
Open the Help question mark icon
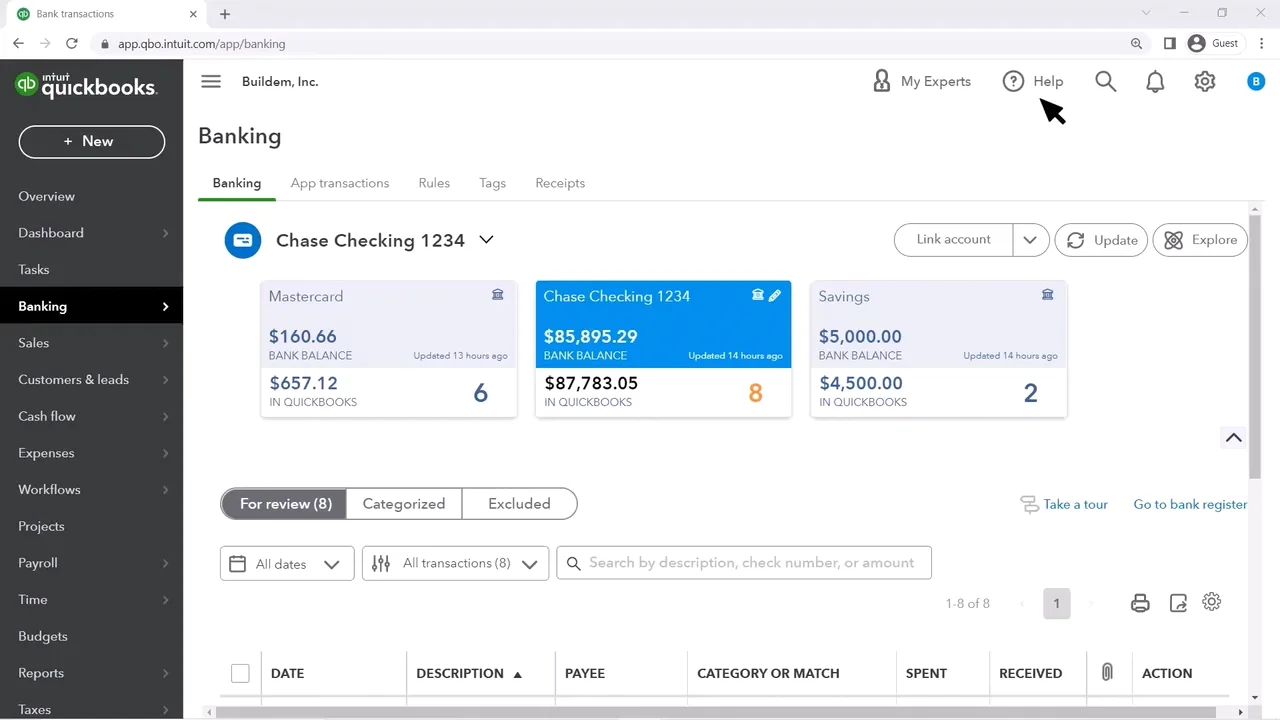(1013, 81)
